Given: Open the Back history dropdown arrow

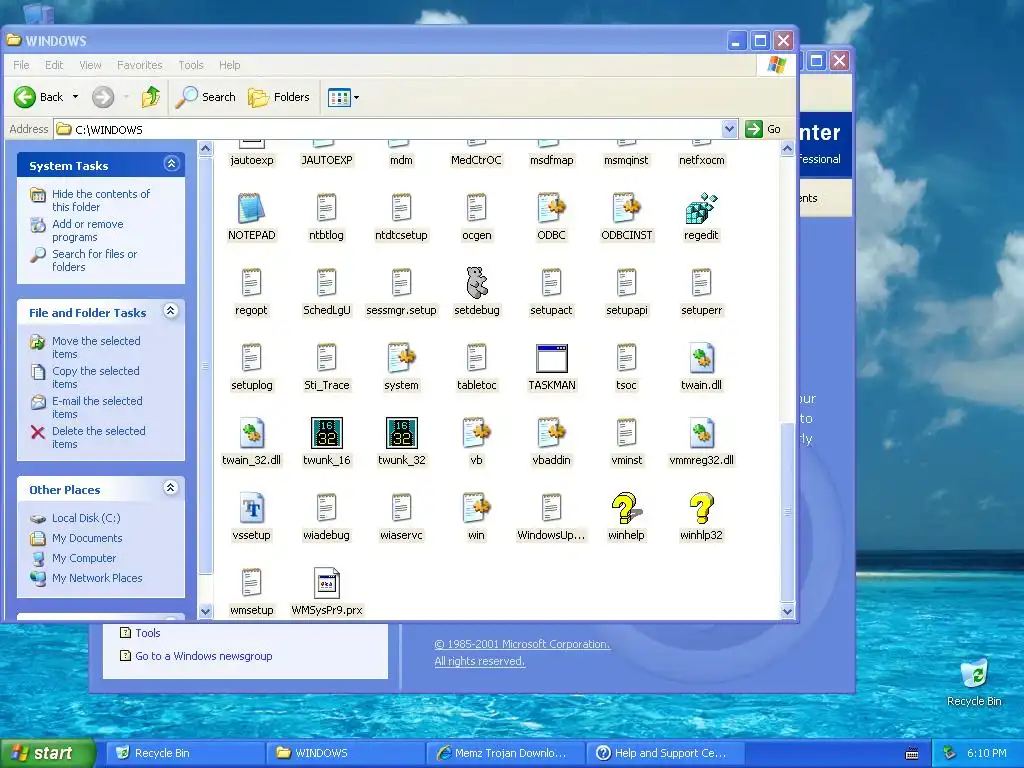Looking at the screenshot, I should point(76,97).
